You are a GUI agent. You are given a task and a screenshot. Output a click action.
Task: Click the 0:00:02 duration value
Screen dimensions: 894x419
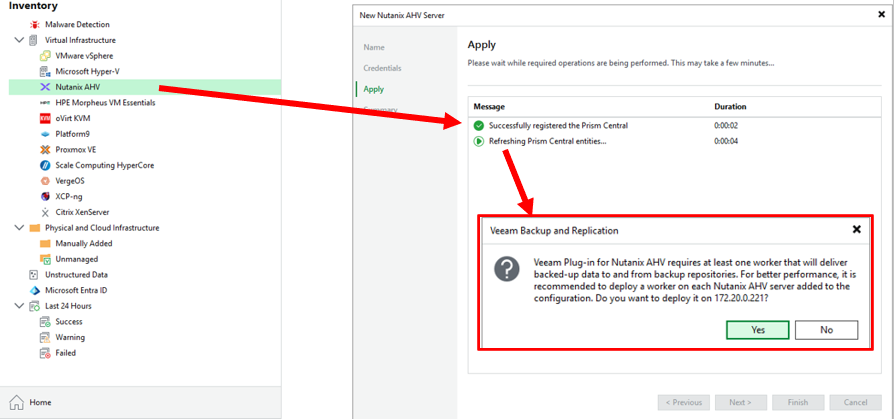click(726, 125)
